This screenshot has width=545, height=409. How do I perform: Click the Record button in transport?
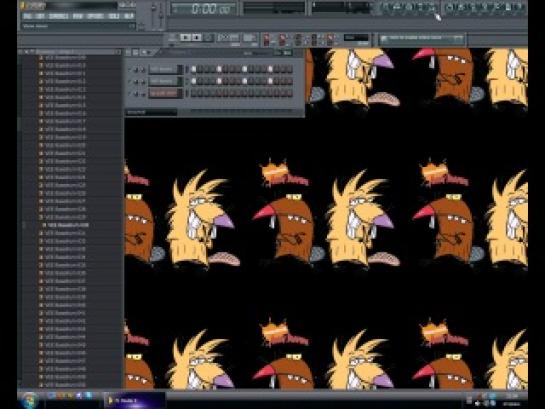click(x=208, y=37)
